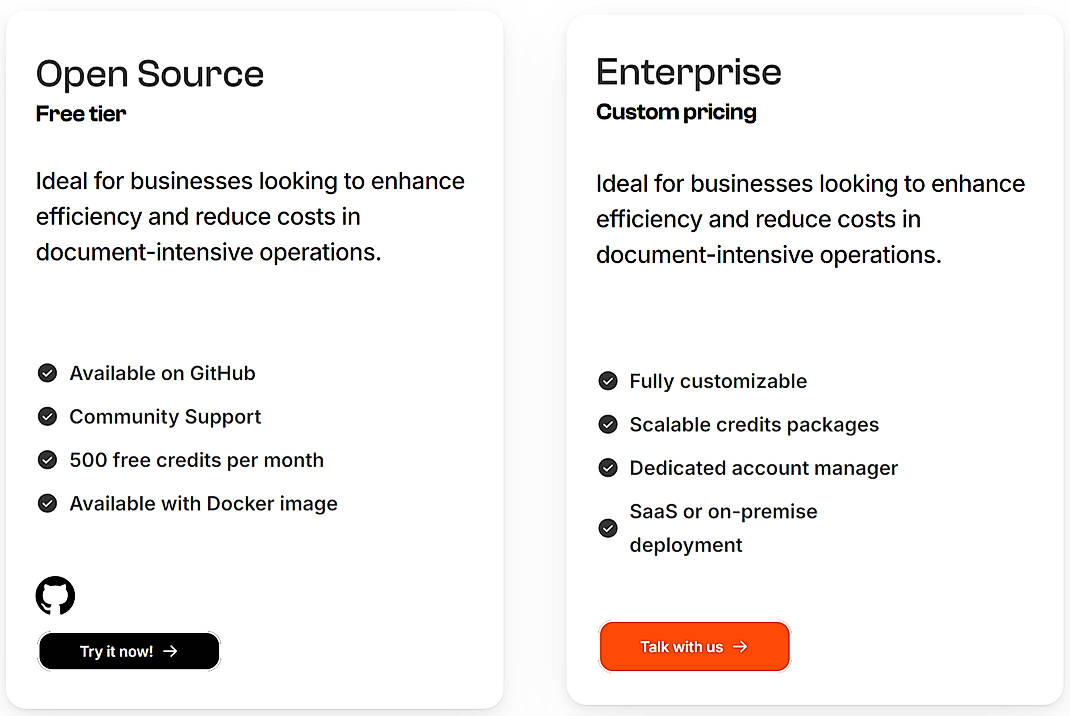Click the arrow inside Try it now button
This screenshot has height=716, width=1070.
(x=172, y=650)
